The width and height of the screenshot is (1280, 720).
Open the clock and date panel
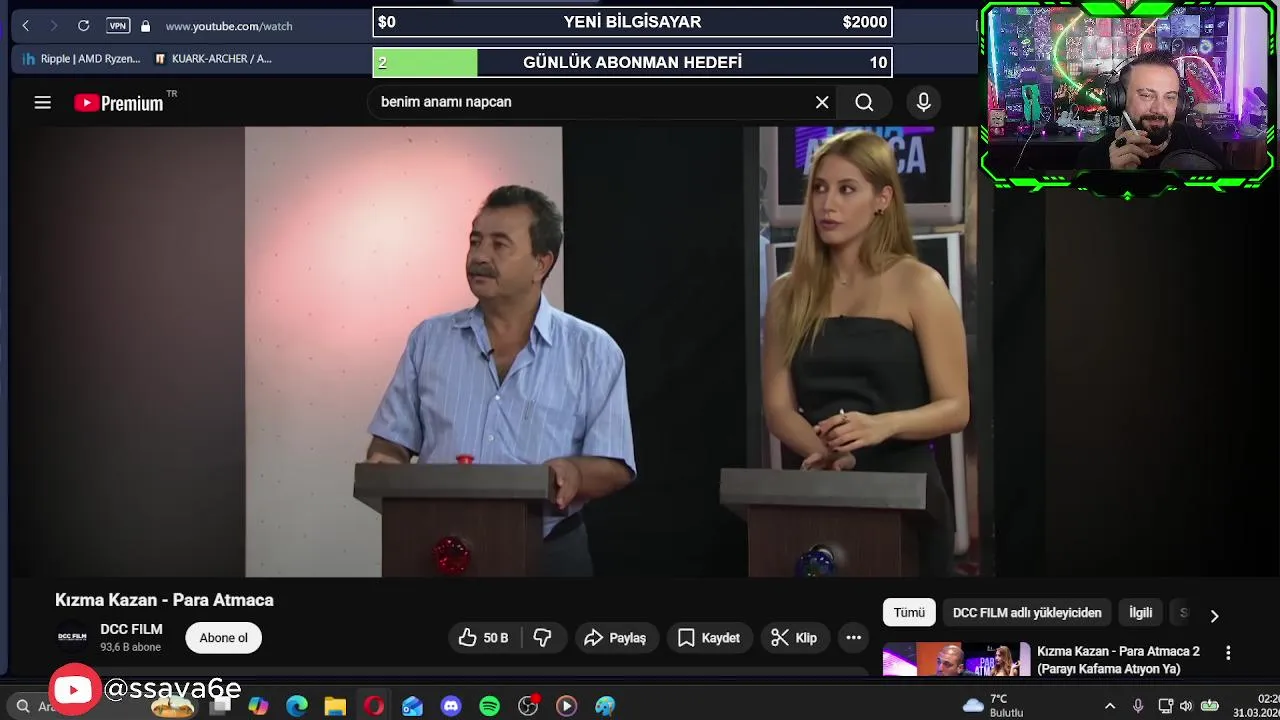1256,706
